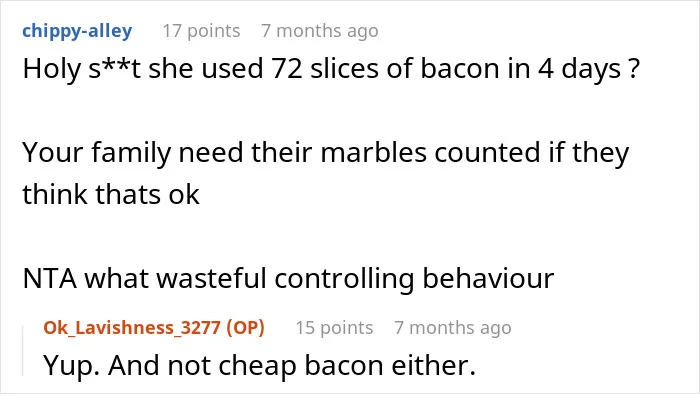The width and height of the screenshot is (700, 394).
Task: Click the line starting with Holy s**t
Action: coord(331,69)
